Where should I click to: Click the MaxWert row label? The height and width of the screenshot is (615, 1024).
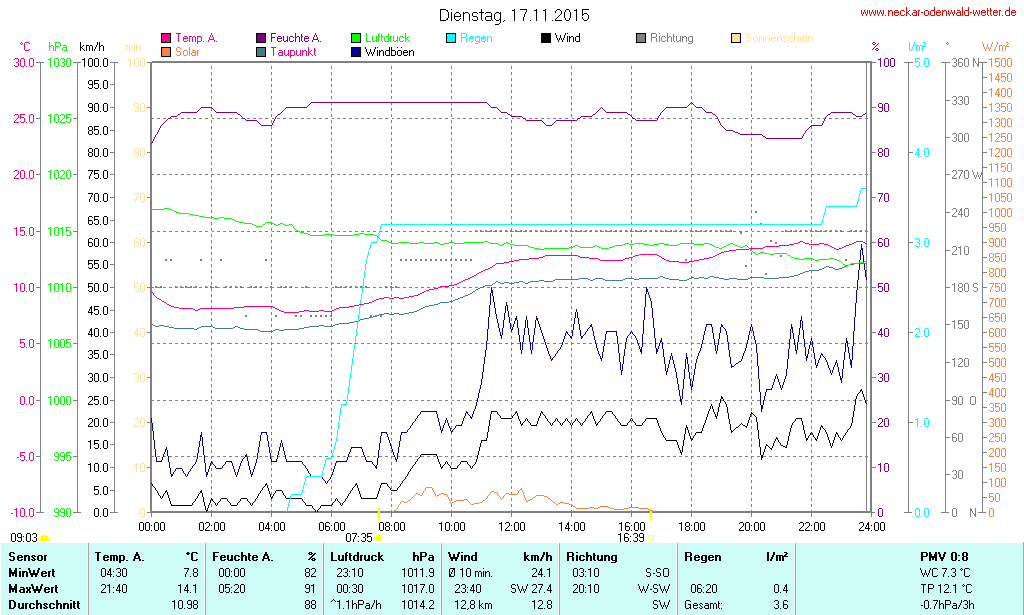click(32, 589)
